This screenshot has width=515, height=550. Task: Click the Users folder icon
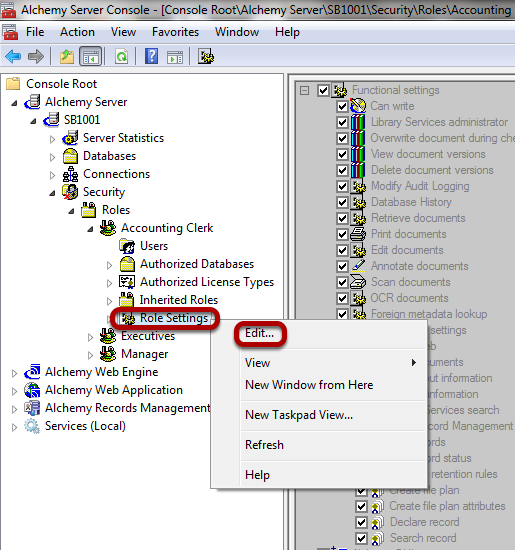127,246
